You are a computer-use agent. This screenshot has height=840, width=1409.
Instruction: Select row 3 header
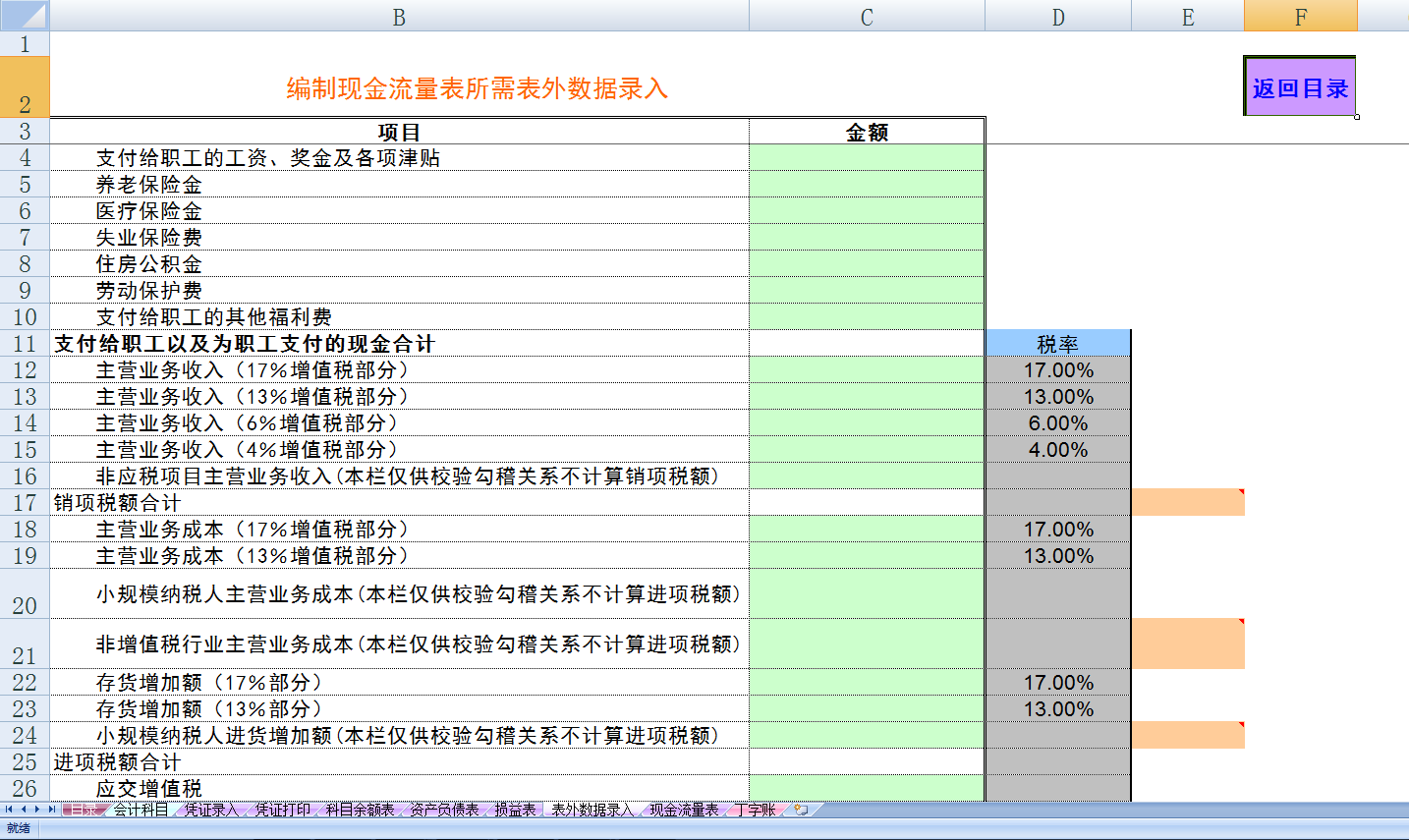click(25, 132)
